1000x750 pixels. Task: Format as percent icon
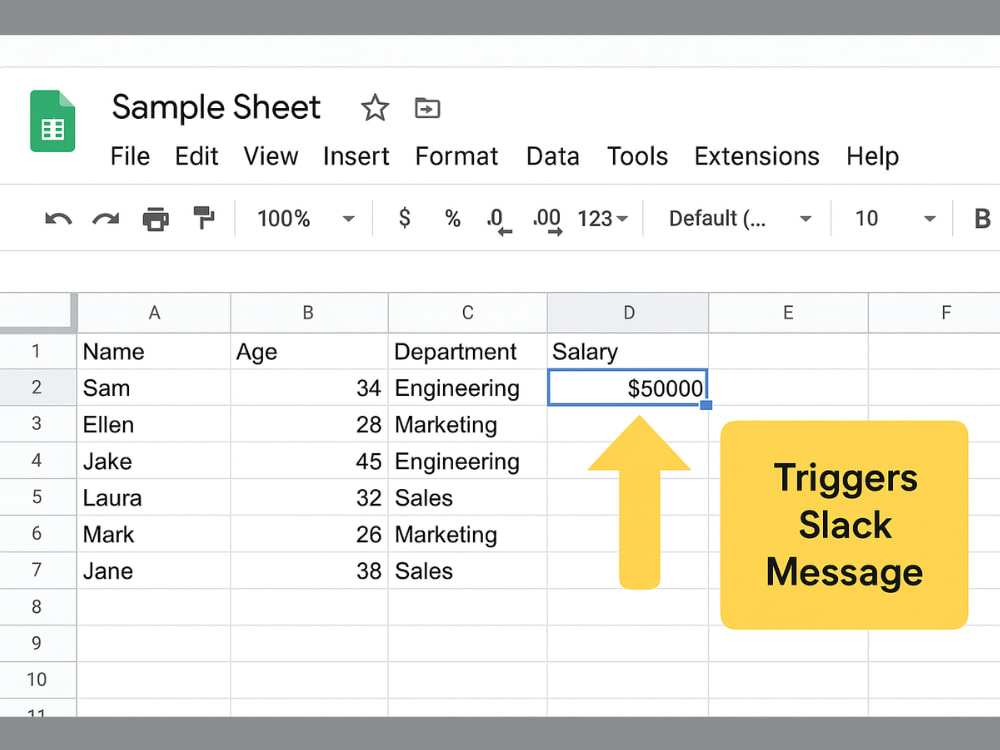click(453, 219)
